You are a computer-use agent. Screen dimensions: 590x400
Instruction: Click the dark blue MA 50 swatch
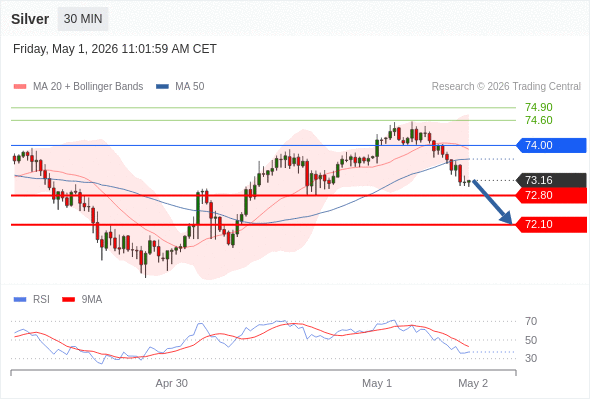[162, 87]
